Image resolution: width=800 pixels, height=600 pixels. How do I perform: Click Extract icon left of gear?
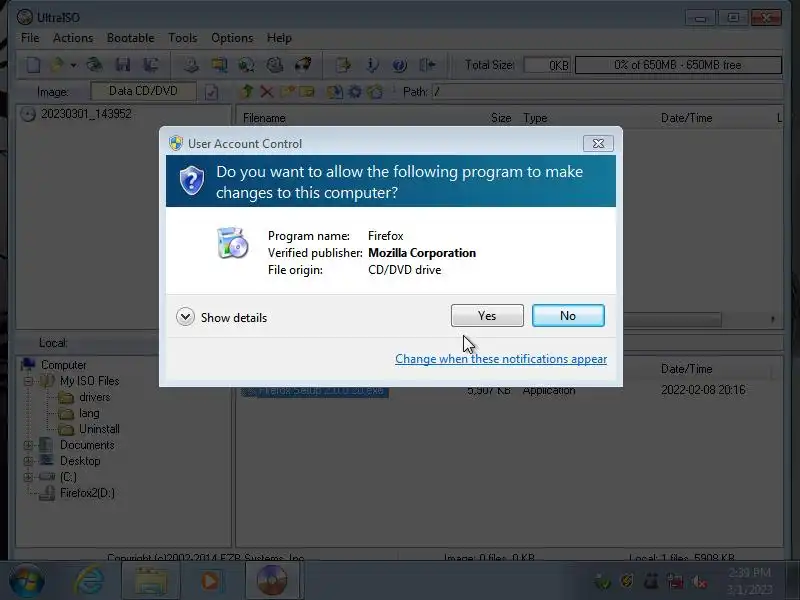click(x=335, y=92)
